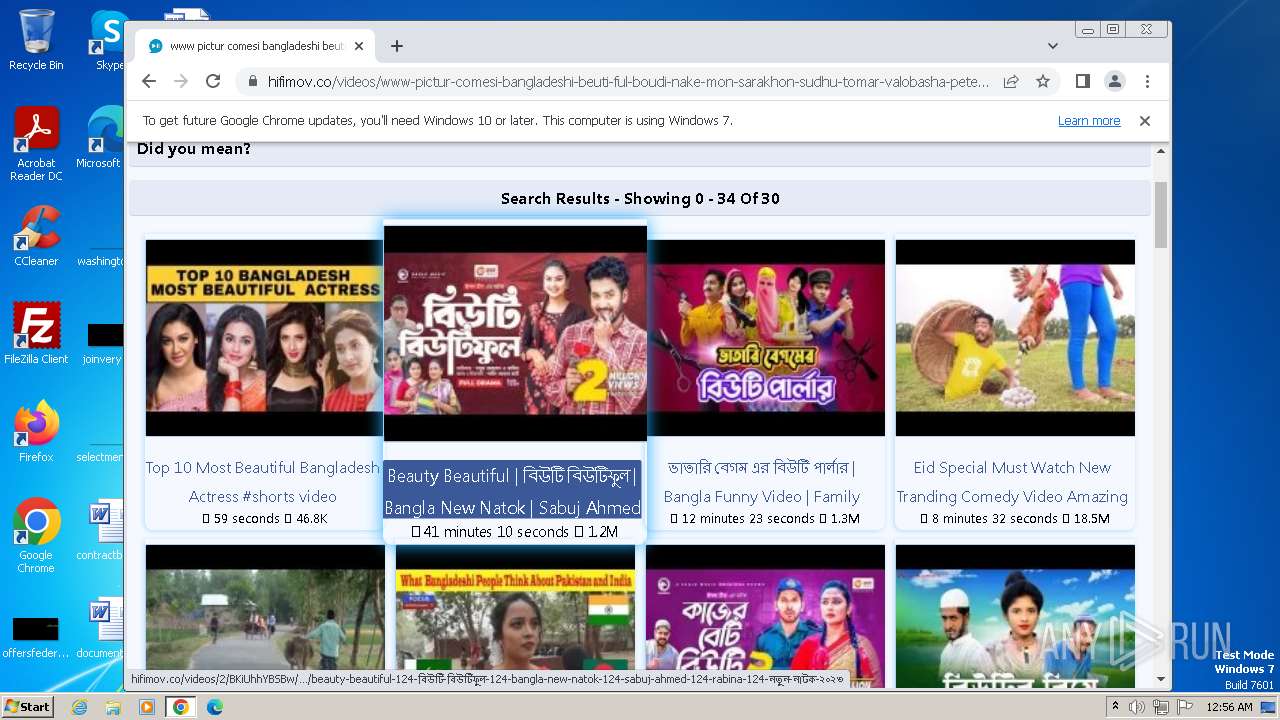This screenshot has height=720, width=1280.
Task: Click the 12:56 AM taskbar clock
Action: pos(1230,706)
